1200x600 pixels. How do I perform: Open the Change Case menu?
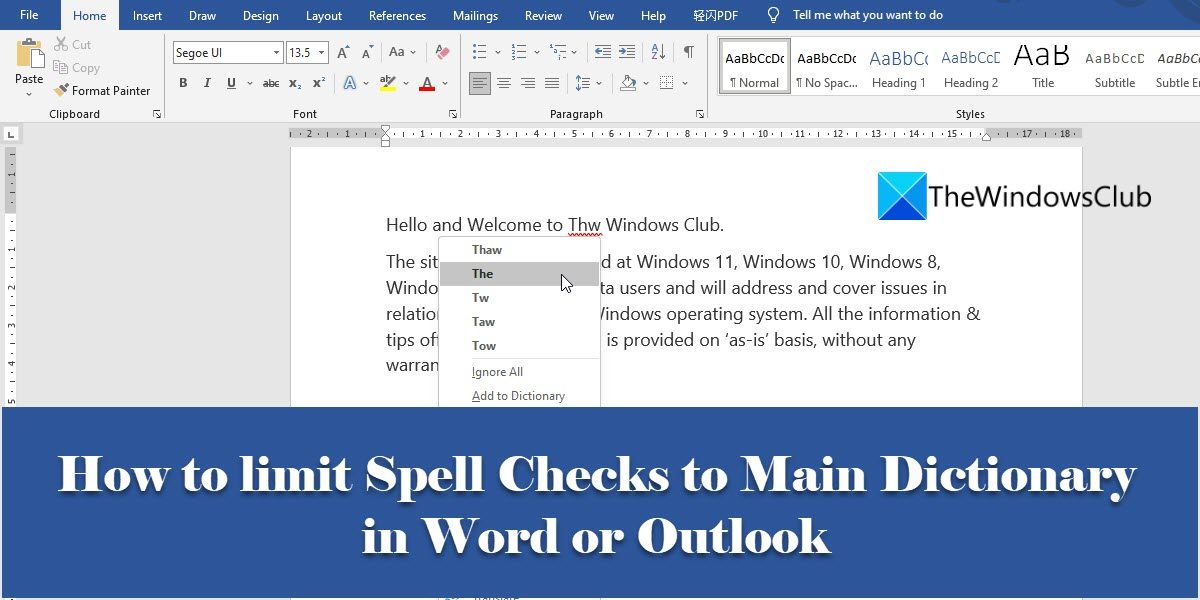click(402, 53)
